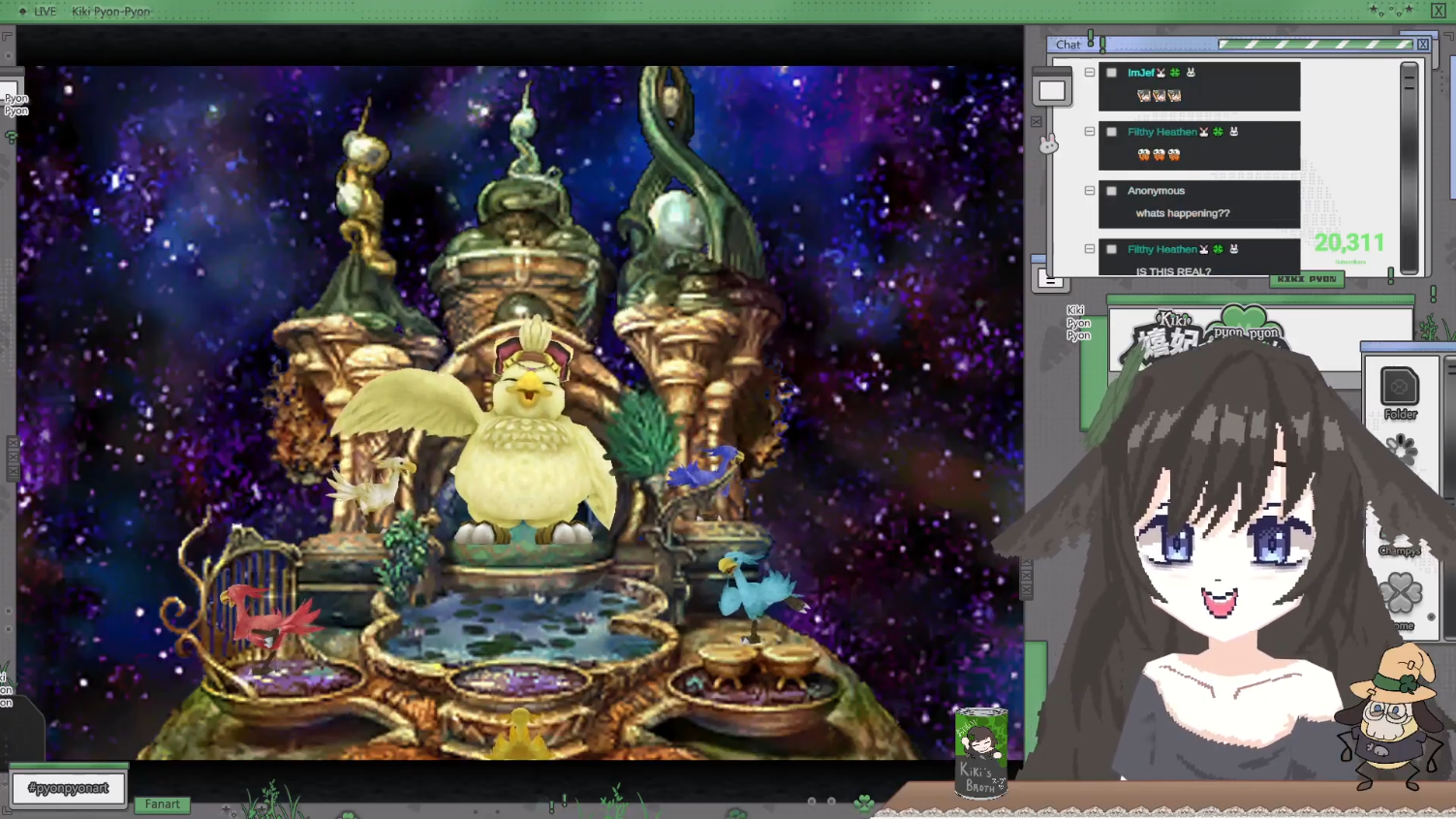This screenshot has width=1456, height=819.
Task: Tick the checkbox on ImJef's message
Action: click(x=1111, y=73)
